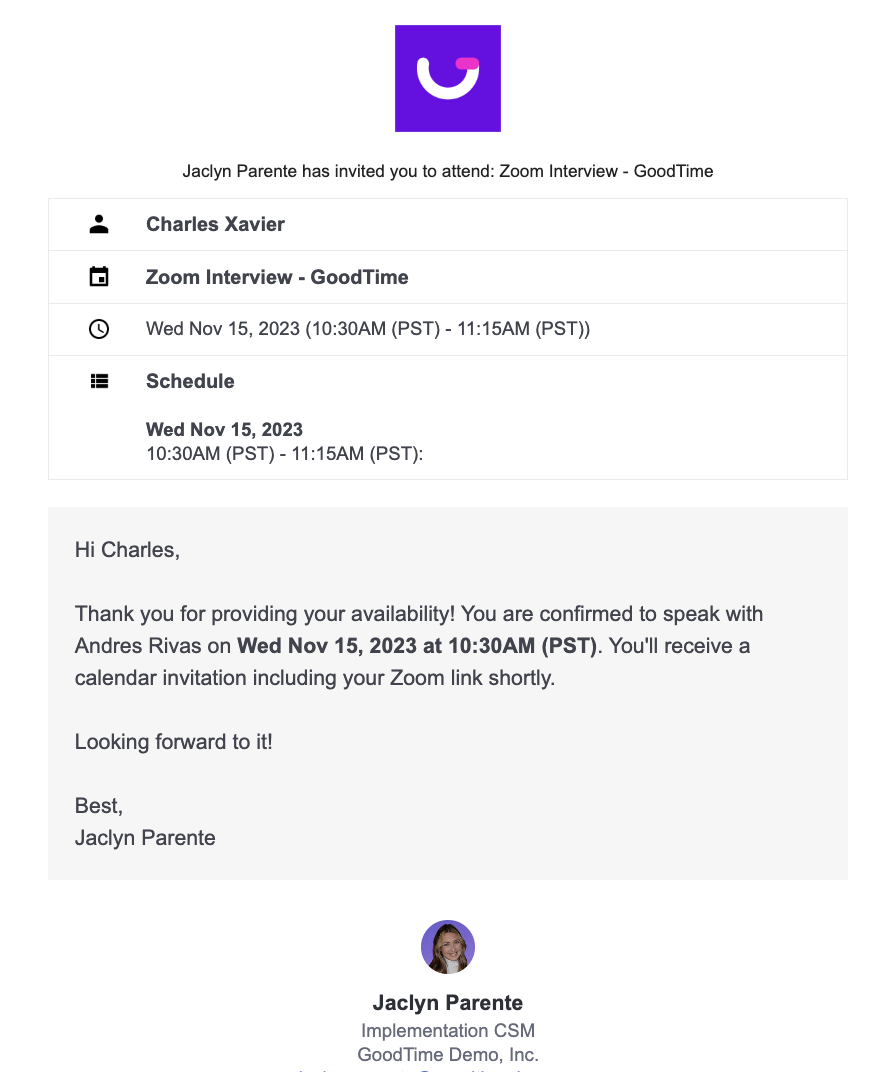Click the clock icon beside the interview time

(x=99, y=329)
